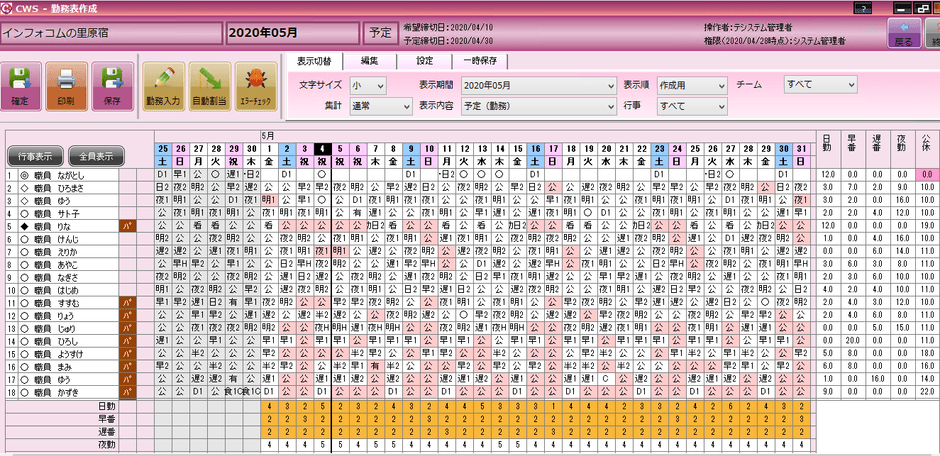Click the 行事表示 button
The image size is (940, 456).
pyautogui.click(x=35, y=155)
